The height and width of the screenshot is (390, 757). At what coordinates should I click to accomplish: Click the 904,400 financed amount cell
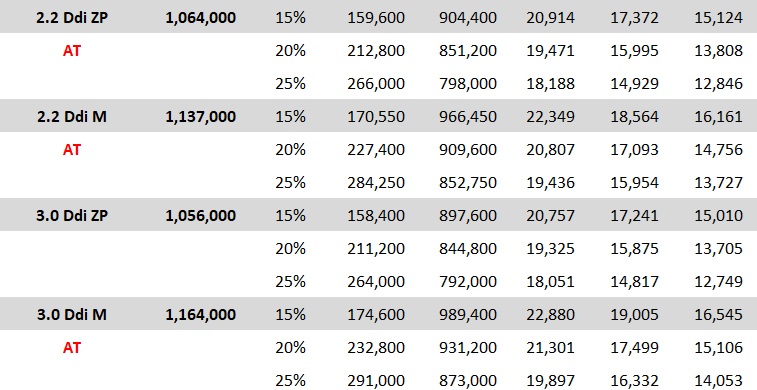[x=467, y=18]
